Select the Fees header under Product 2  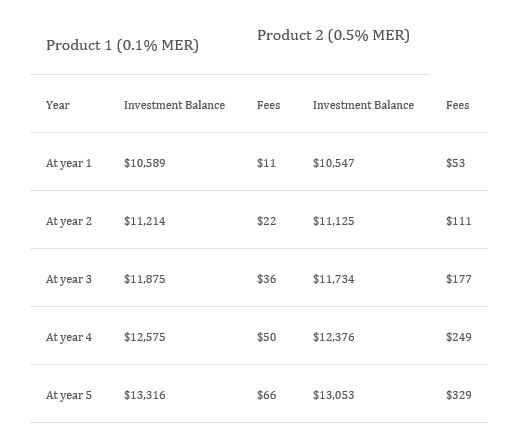click(458, 105)
